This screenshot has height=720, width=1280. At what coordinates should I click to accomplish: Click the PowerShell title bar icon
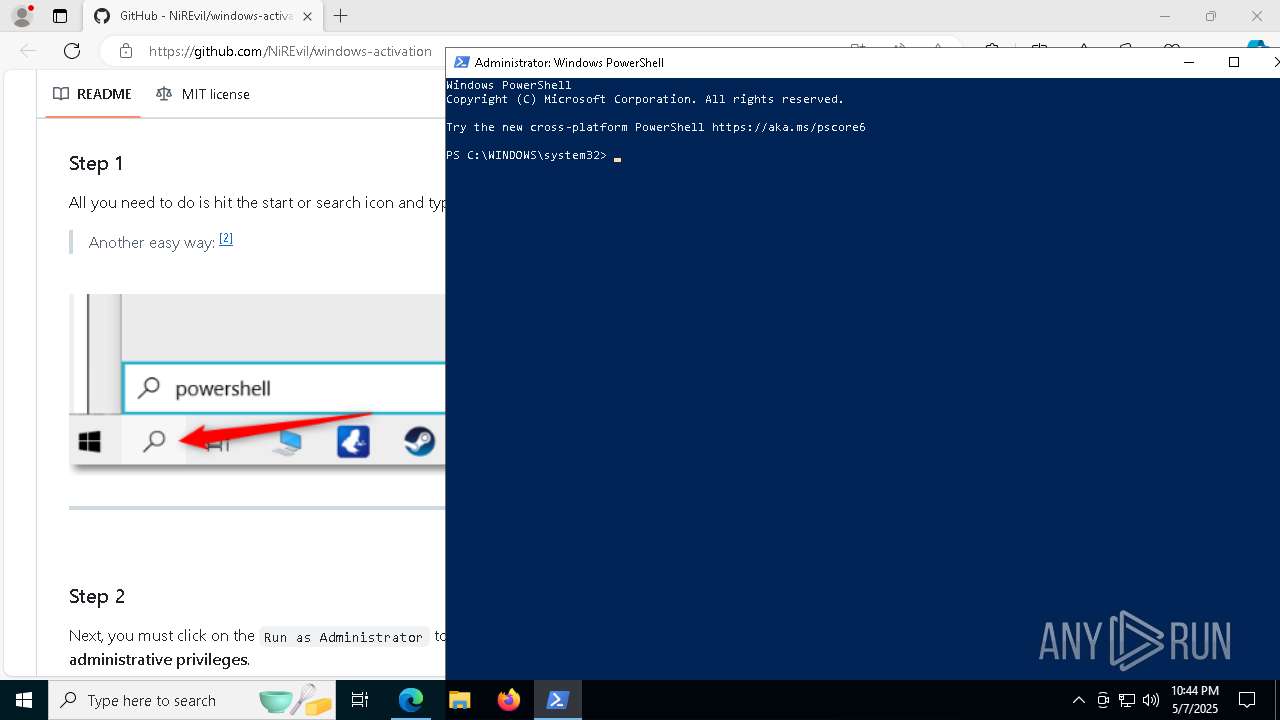461,62
